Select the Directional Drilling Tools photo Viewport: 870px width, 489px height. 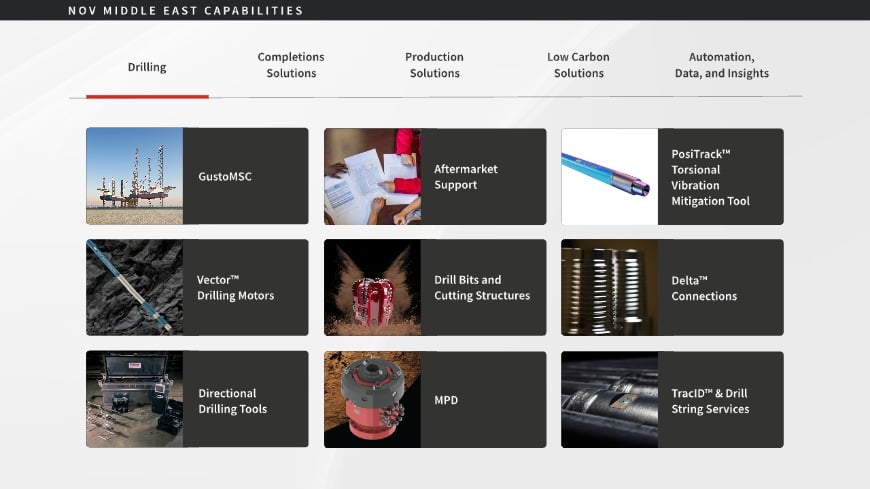(x=135, y=399)
